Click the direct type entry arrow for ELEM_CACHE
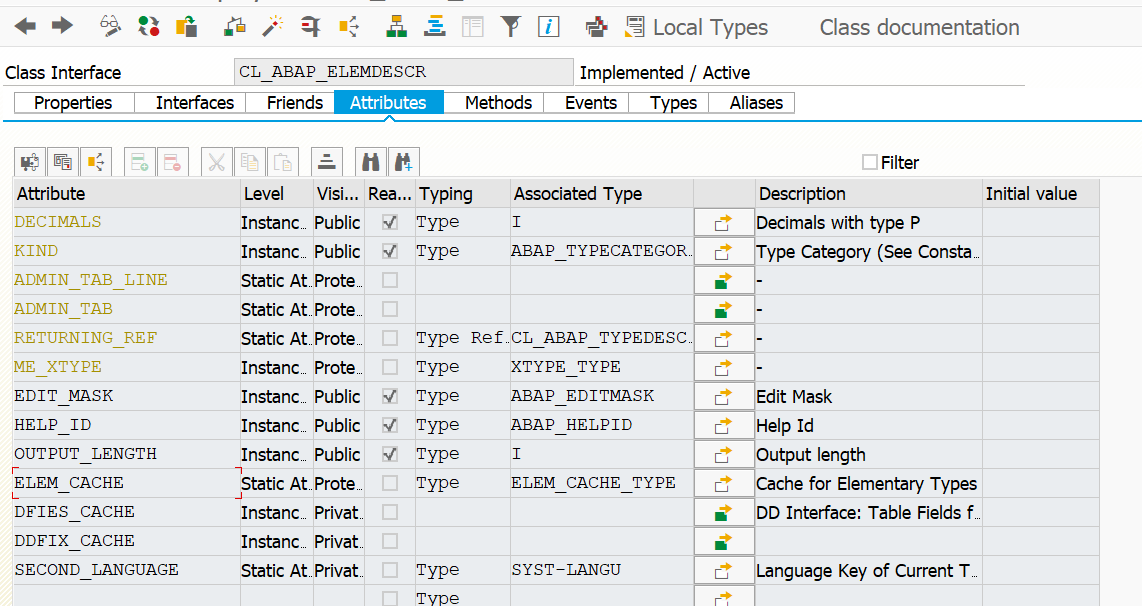 [x=723, y=484]
